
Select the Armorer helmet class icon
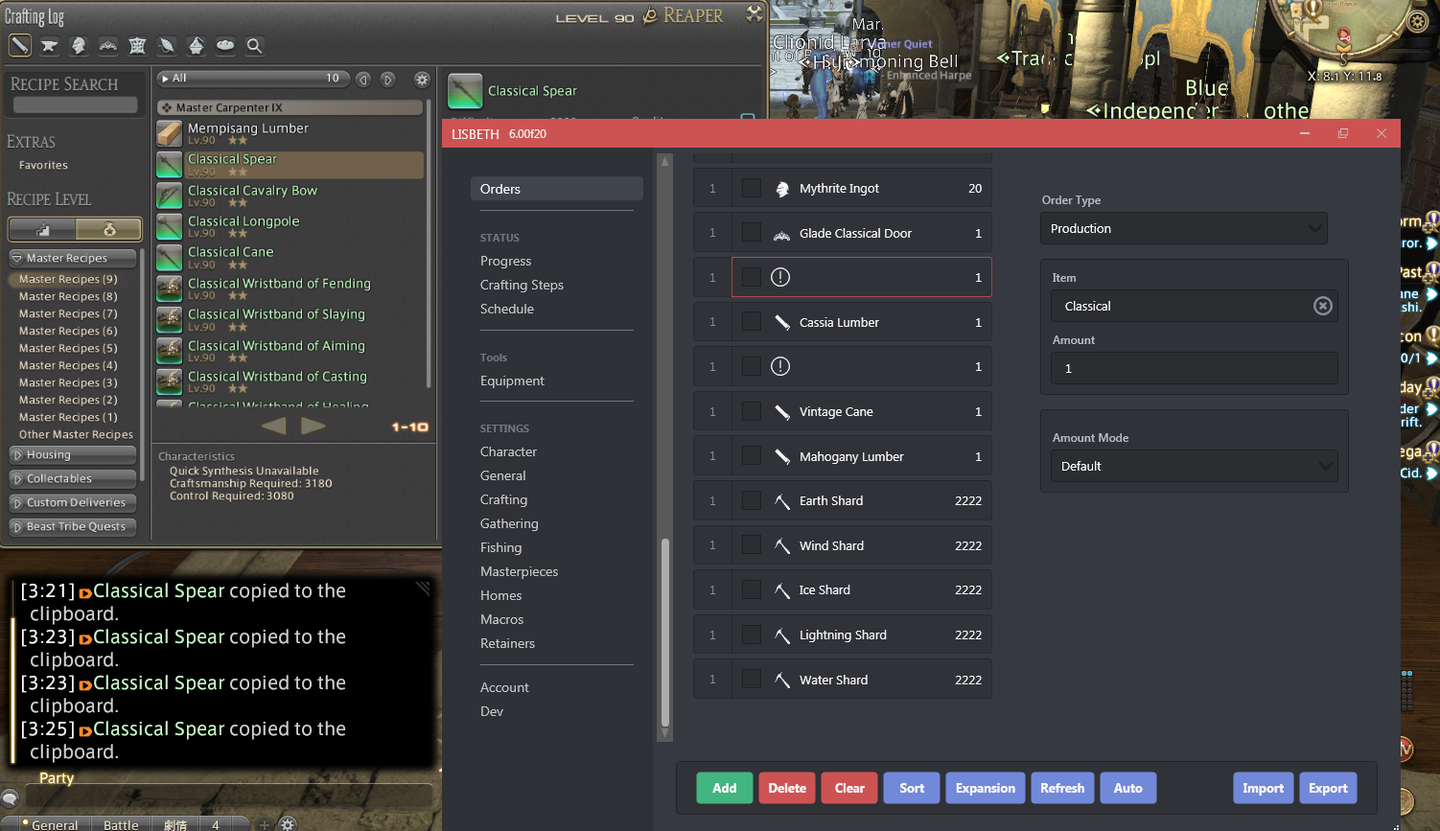[78, 45]
